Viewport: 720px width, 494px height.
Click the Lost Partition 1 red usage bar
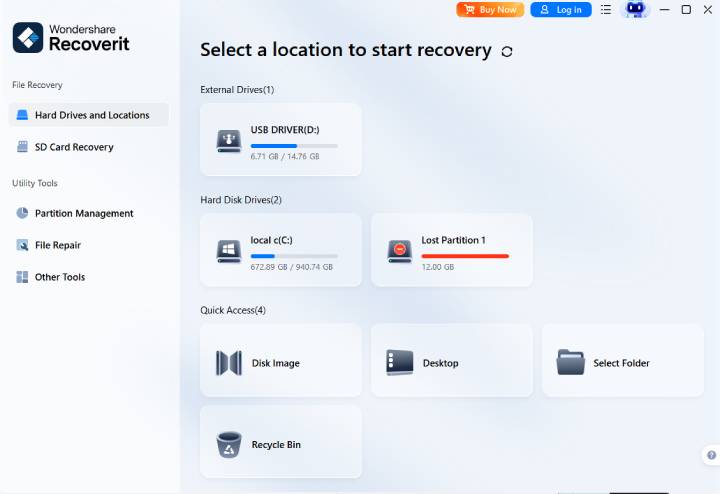pos(465,256)
